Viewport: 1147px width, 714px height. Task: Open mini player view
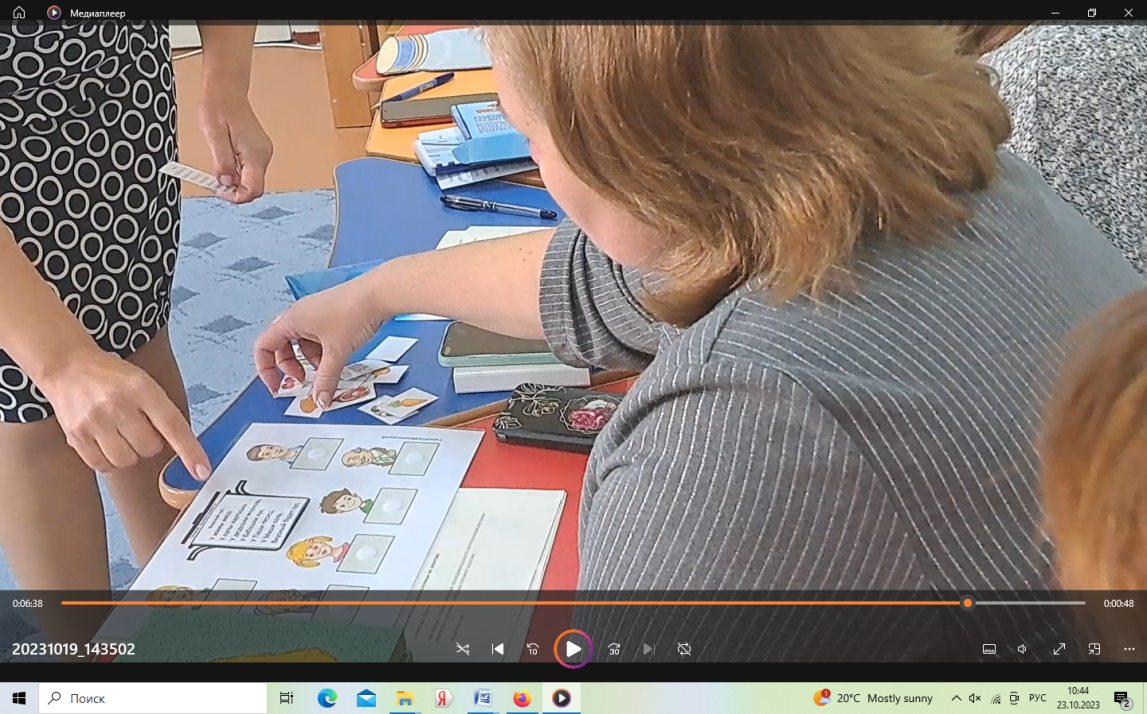[1094, 649]
